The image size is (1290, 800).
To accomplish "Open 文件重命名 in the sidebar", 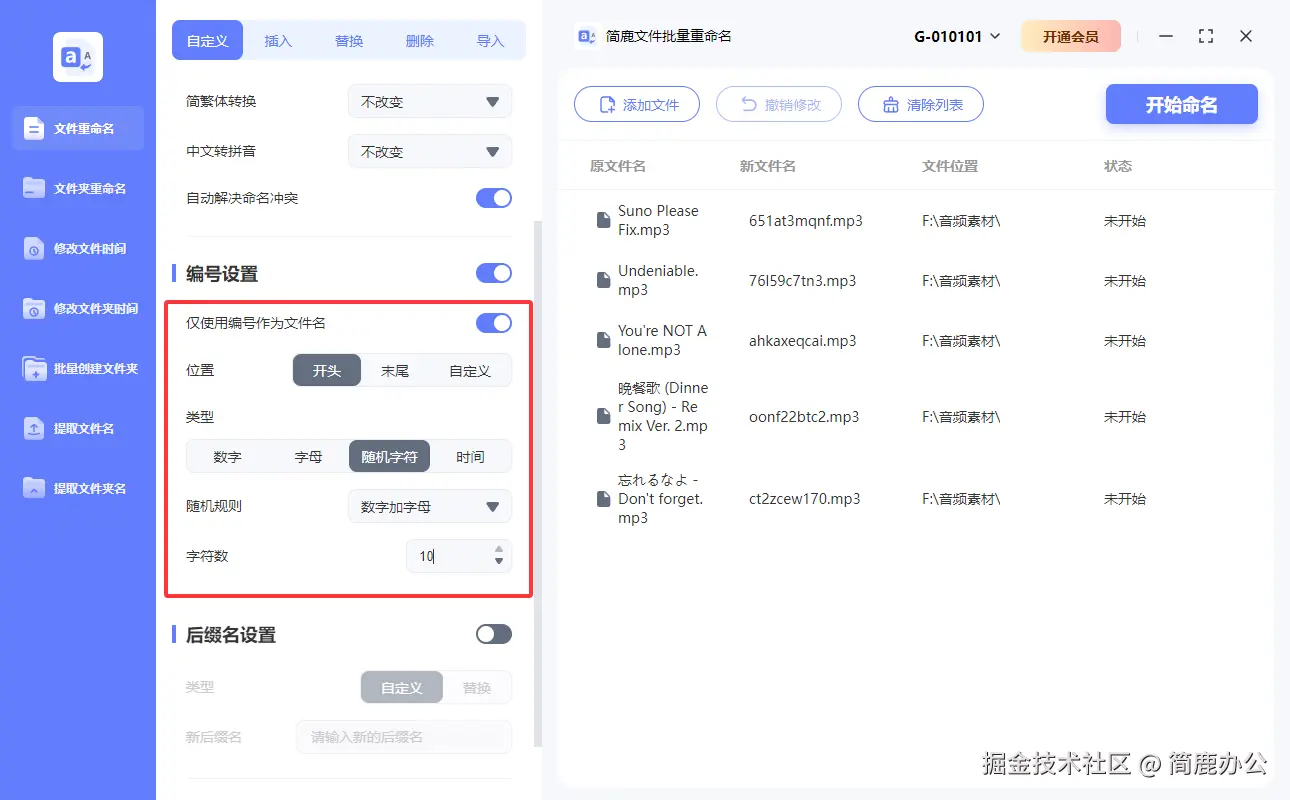I will click(78, 128).
